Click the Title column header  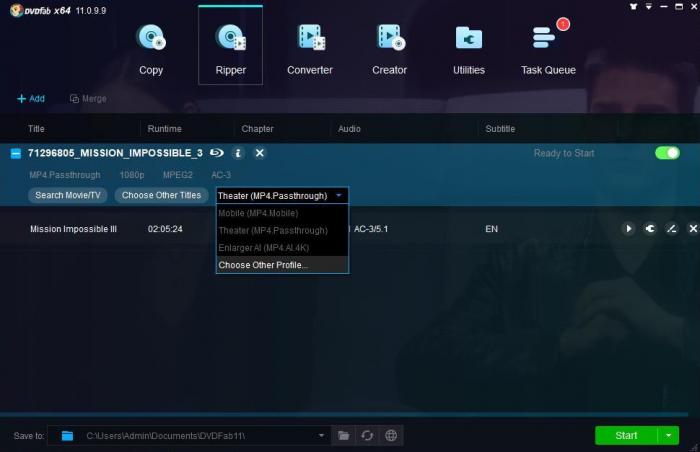coord(36,129)
